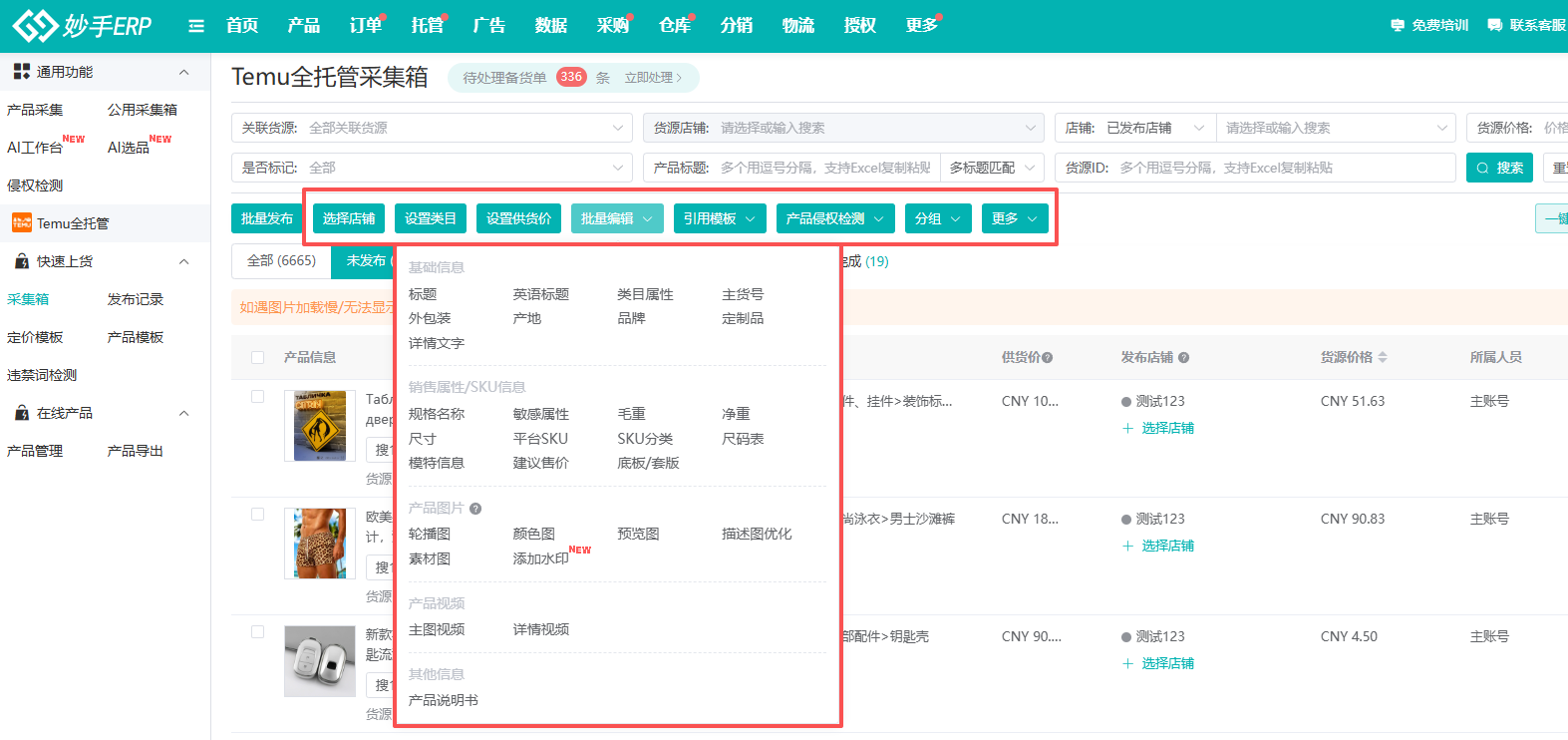Check the swim trunks product row checkbox
The image size is (1568, 740).
(x=258, y=515)
